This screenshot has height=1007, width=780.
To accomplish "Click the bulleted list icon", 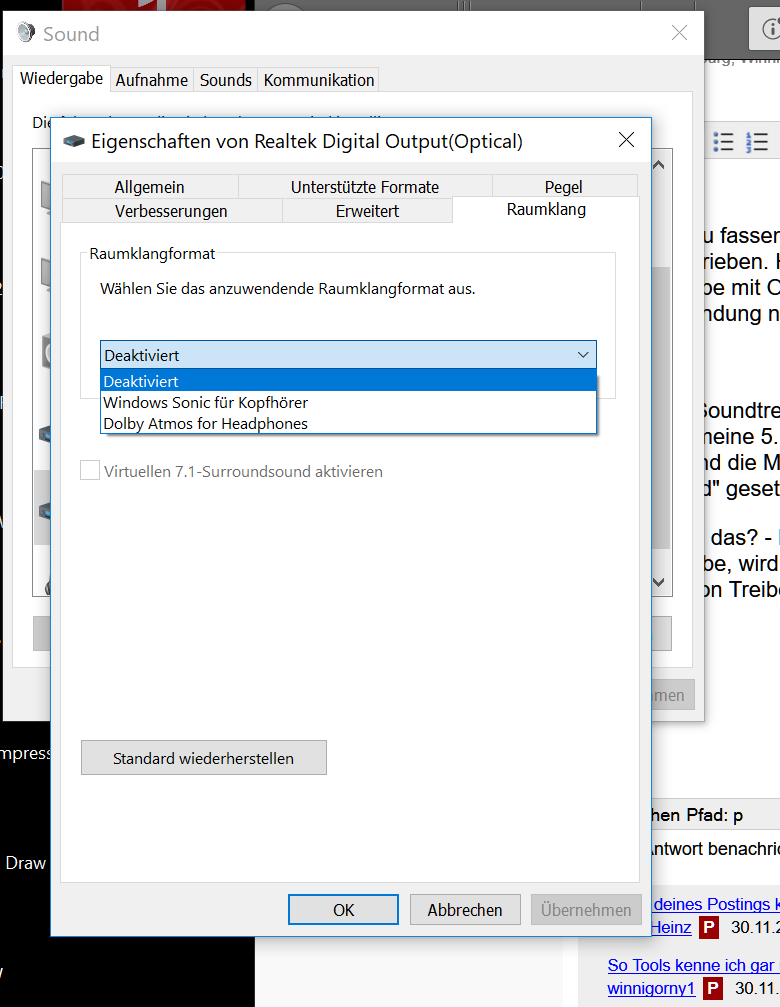I will 723,143.
